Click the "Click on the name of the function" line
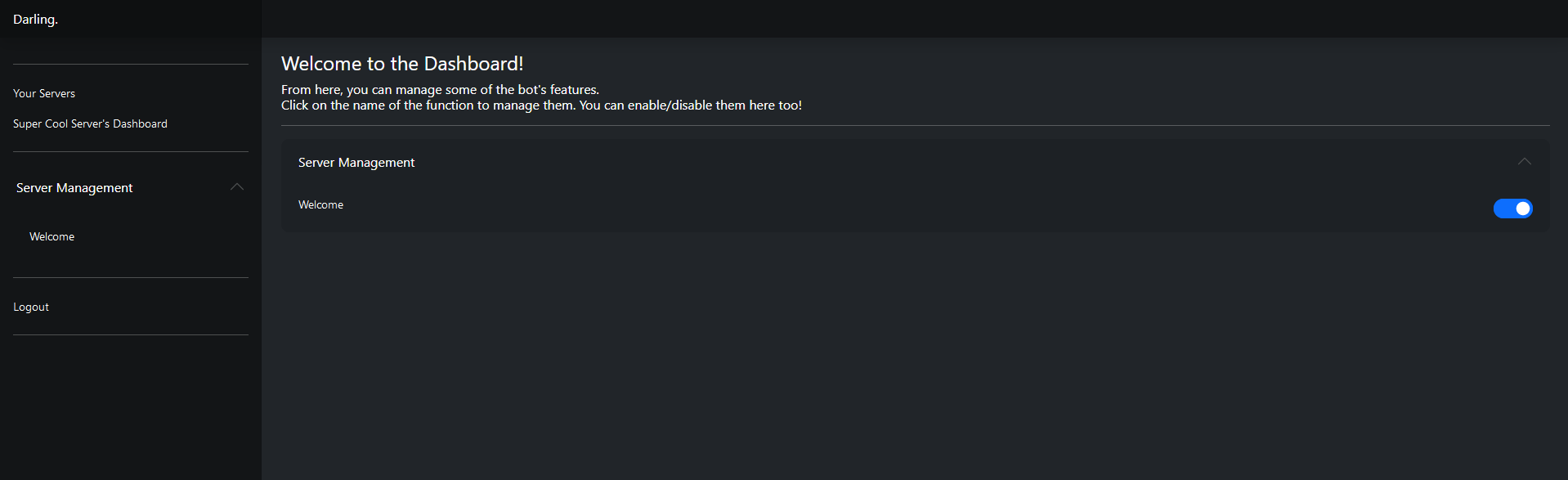This screenshot has width=1568, height=480. (541, 105)
